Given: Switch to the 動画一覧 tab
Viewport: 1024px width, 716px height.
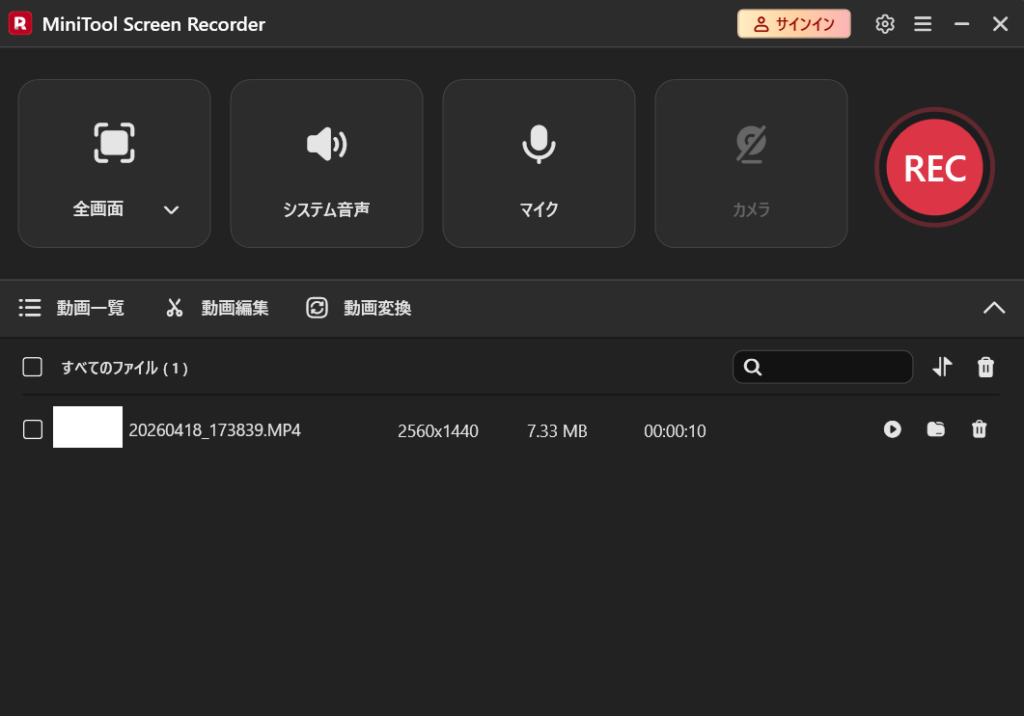Looking at the screenshot, I should 72,308.
